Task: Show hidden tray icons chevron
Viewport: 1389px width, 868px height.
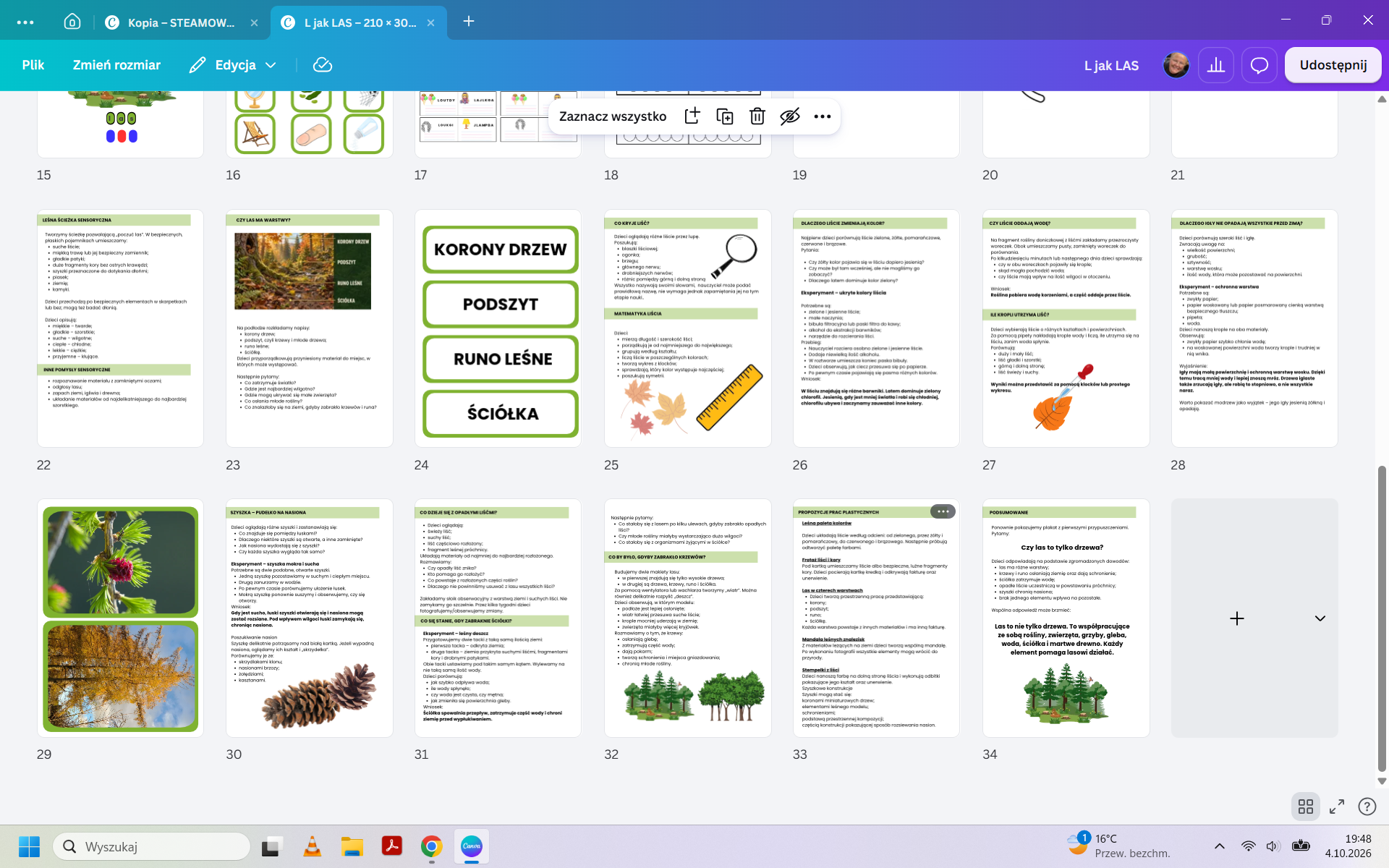Action: pyautogui.click(x=1219, y=846)
